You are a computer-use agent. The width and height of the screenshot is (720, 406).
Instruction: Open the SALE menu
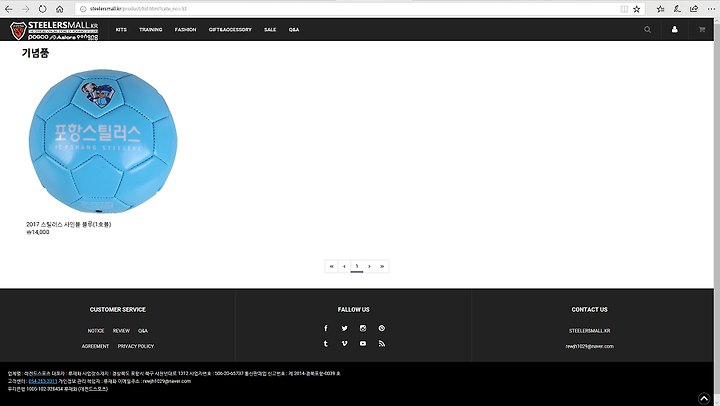(x=270, y=29)
